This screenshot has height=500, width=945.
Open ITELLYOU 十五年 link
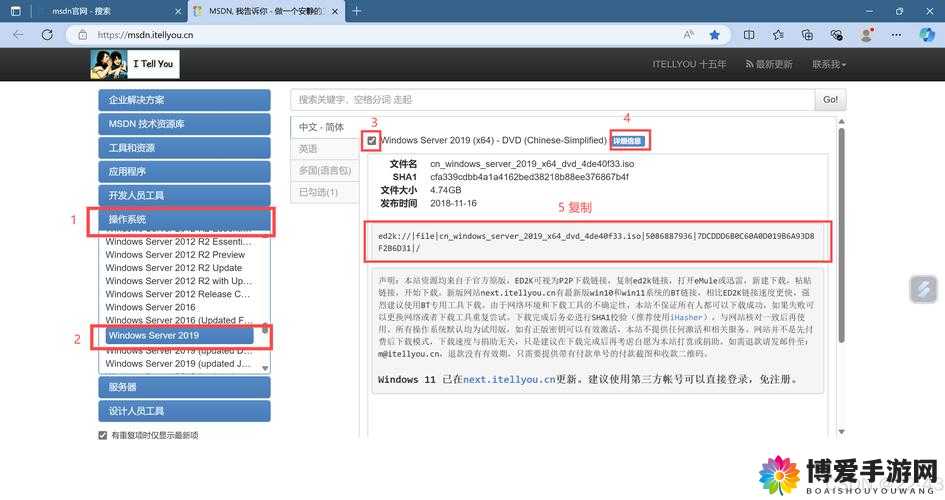point(689,64)
